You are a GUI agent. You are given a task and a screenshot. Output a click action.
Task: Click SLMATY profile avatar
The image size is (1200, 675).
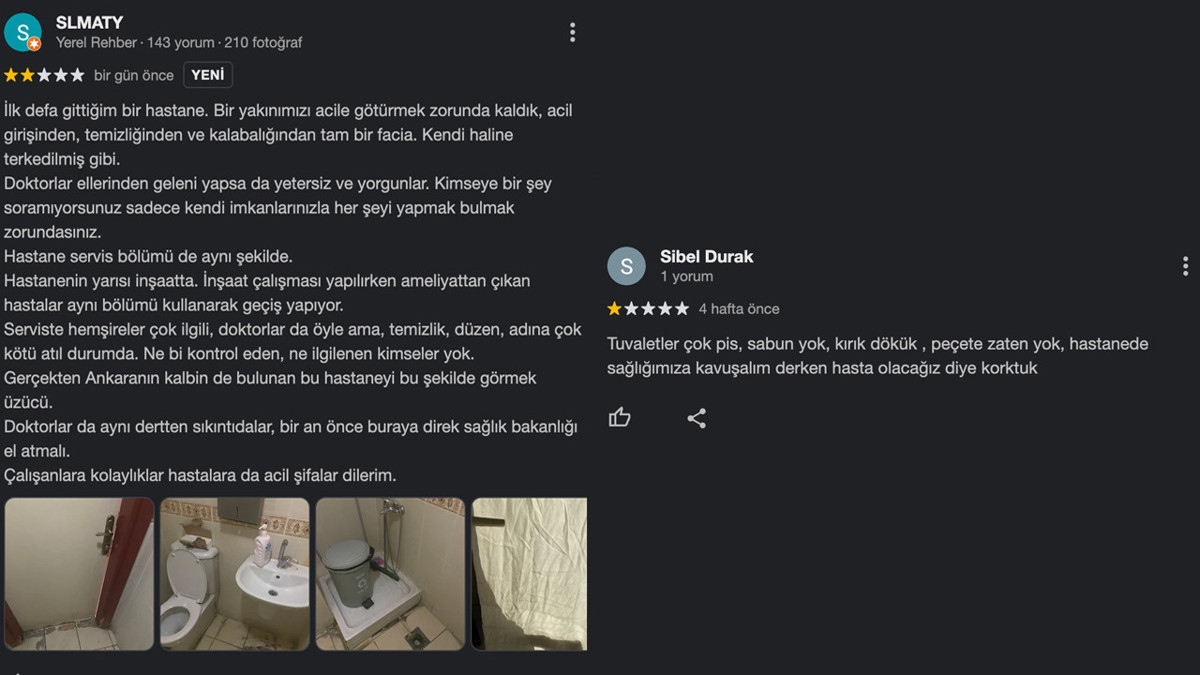[x=23, y=32]
